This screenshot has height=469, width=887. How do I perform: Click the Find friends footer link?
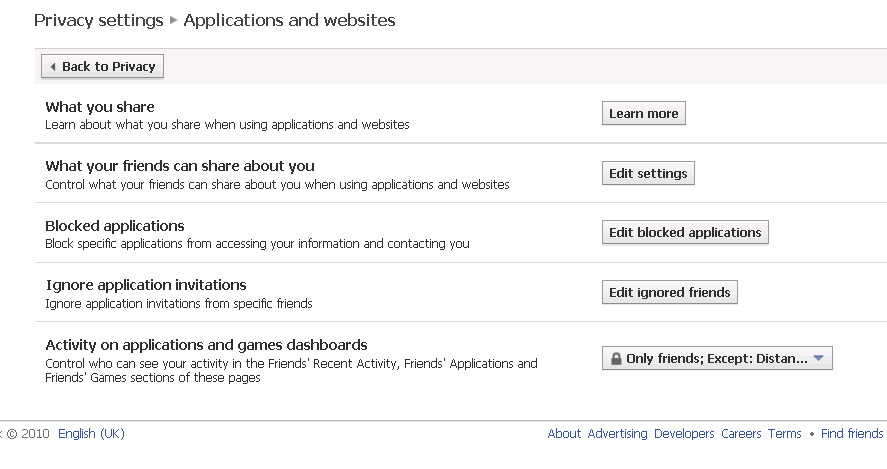[x=852, y=434]
